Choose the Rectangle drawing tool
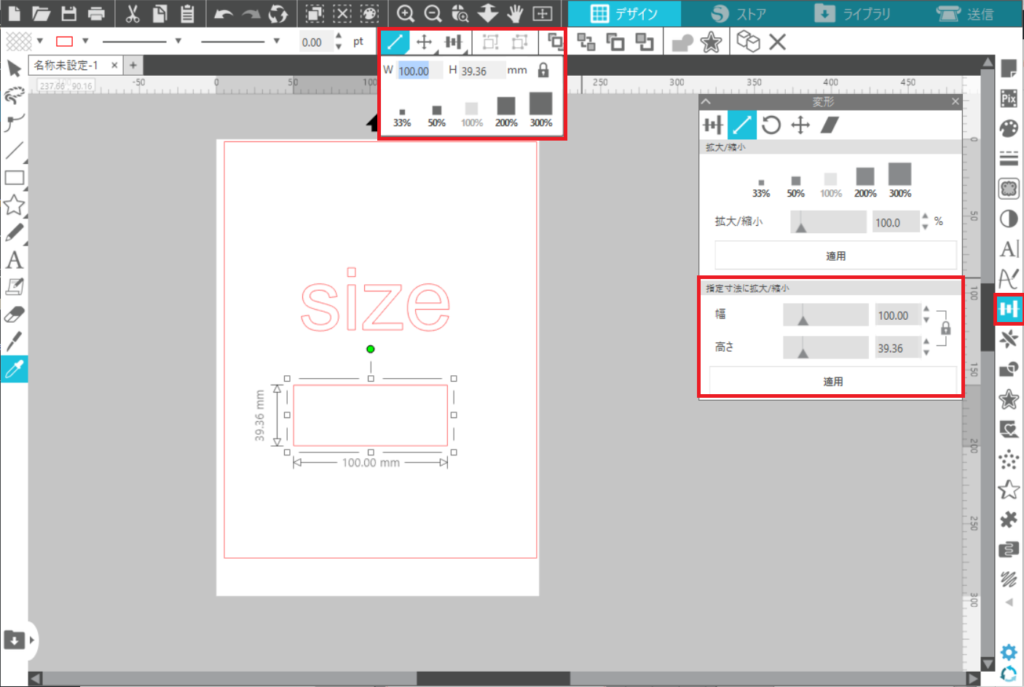This screenshot has width=1024, height=687. pyautogui.click(x=14, y=178)
